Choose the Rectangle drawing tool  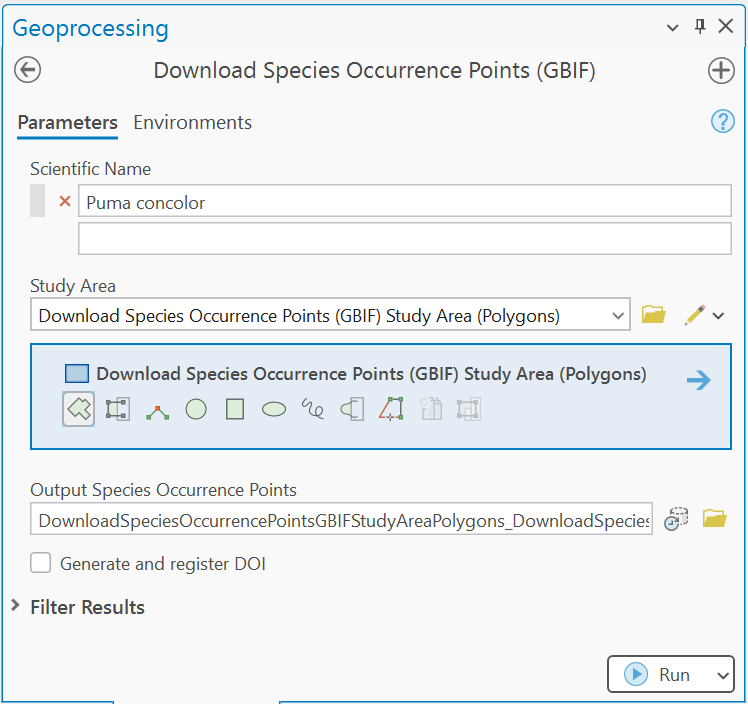pos(235,409)
